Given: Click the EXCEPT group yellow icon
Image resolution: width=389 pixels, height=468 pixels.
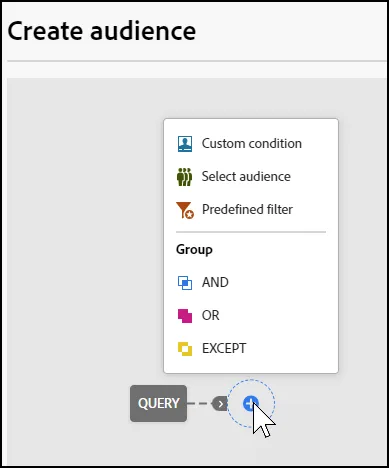Looking at the screenshot, I should coord(185,349).
